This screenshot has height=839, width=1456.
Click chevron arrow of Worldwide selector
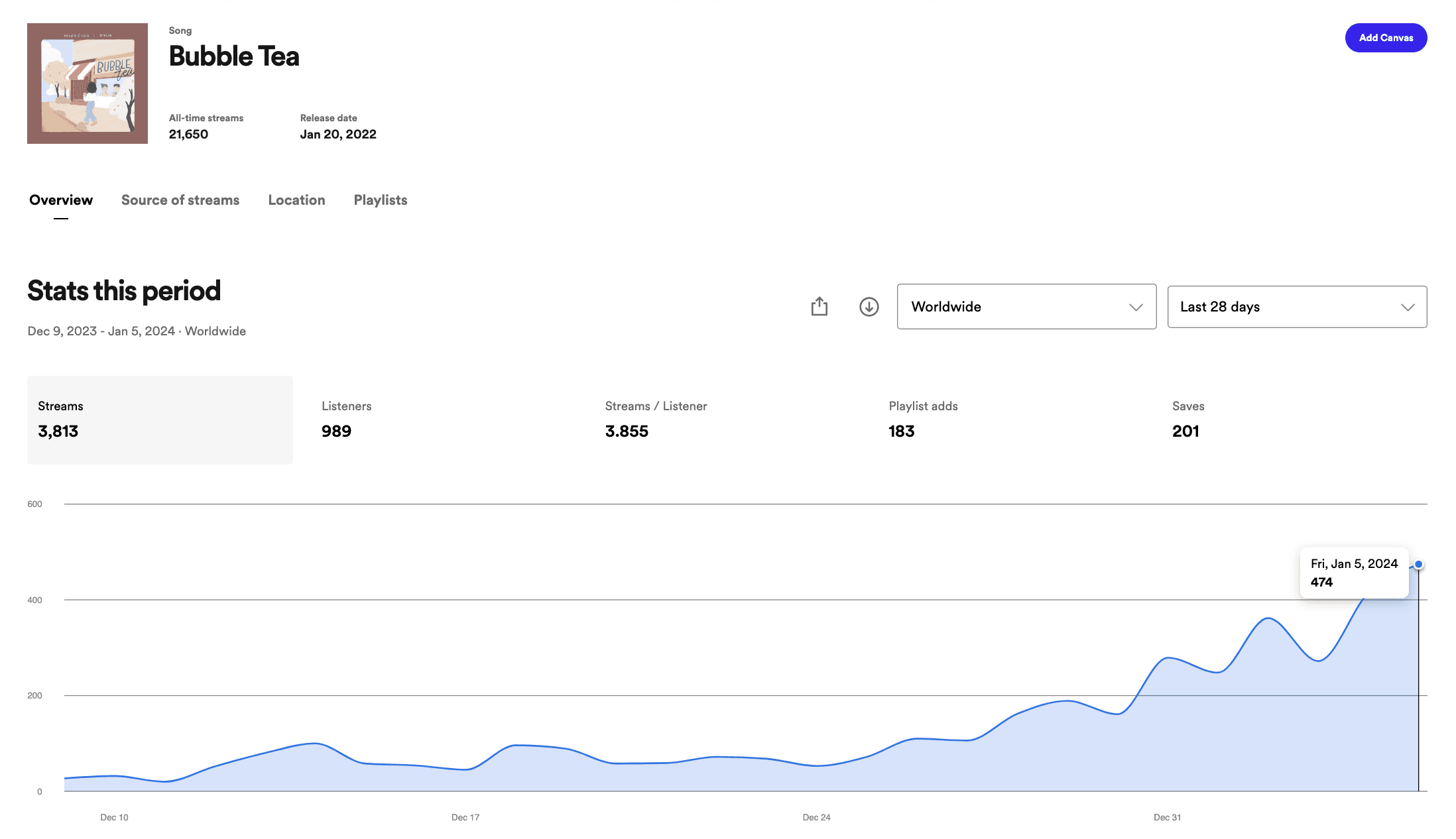1136,307
